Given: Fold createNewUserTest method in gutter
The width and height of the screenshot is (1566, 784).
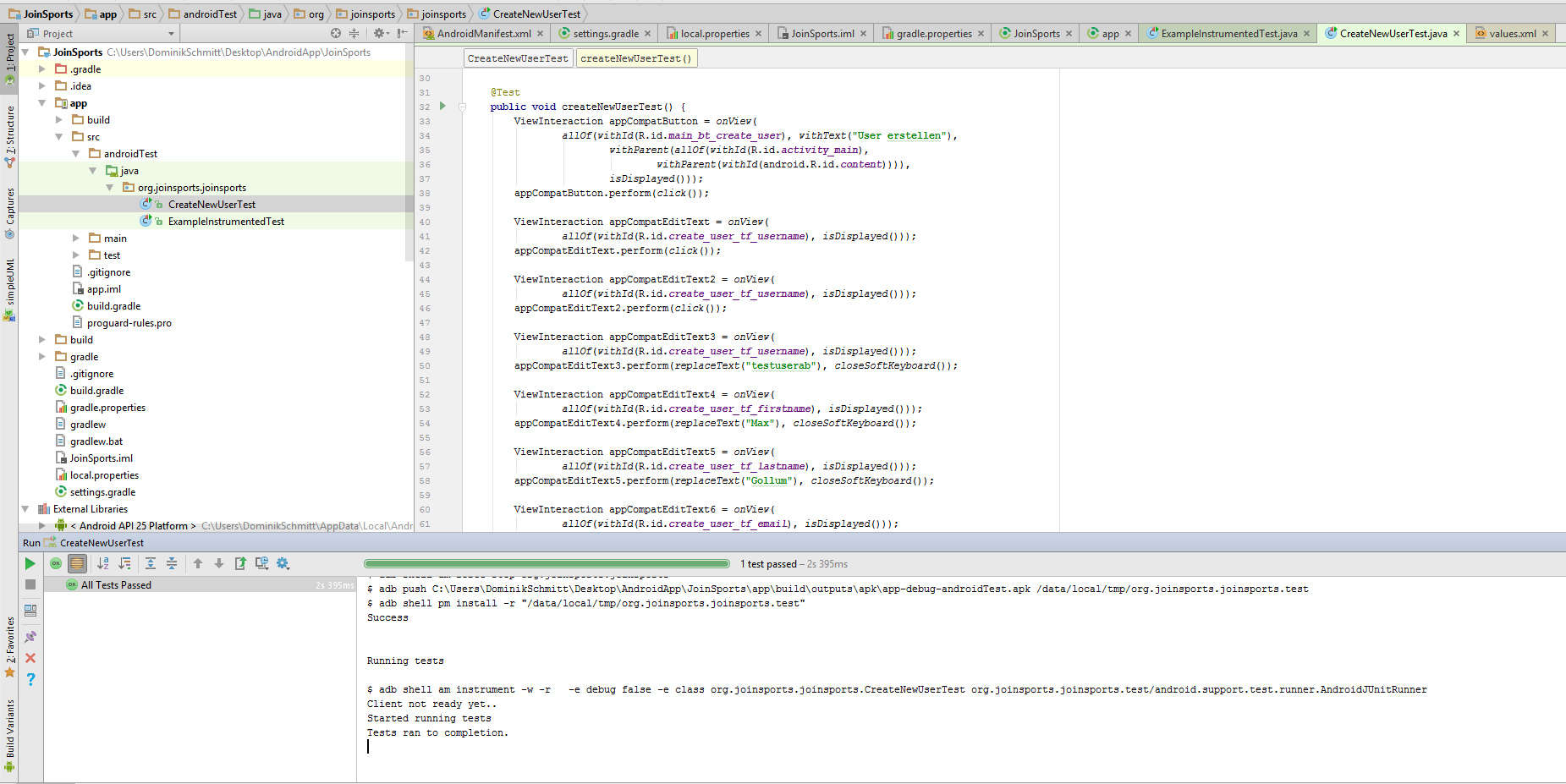Looking at the screenshot, I should coord(462,107).
